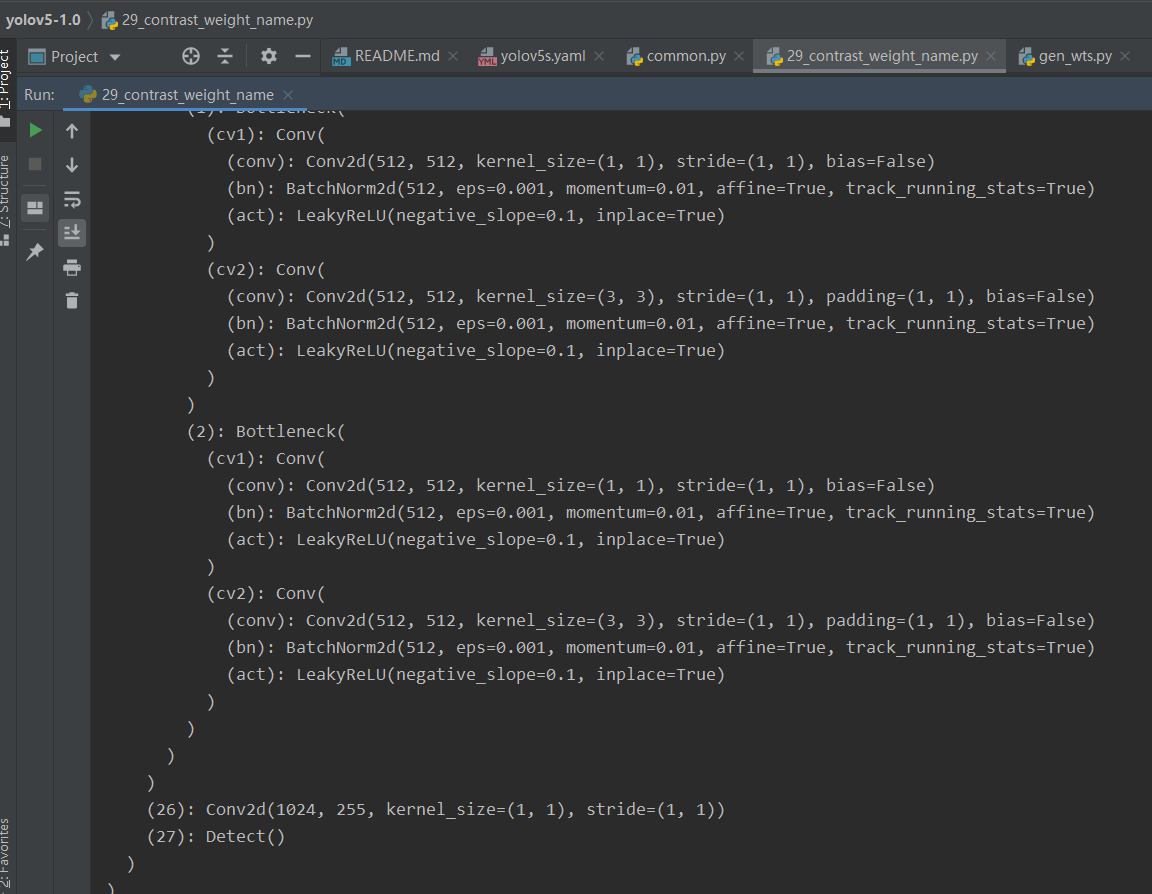Viewport: 1152px width, 894px height.
Task: Toggle soft-wrap in the console
Action: pos(71,199)
